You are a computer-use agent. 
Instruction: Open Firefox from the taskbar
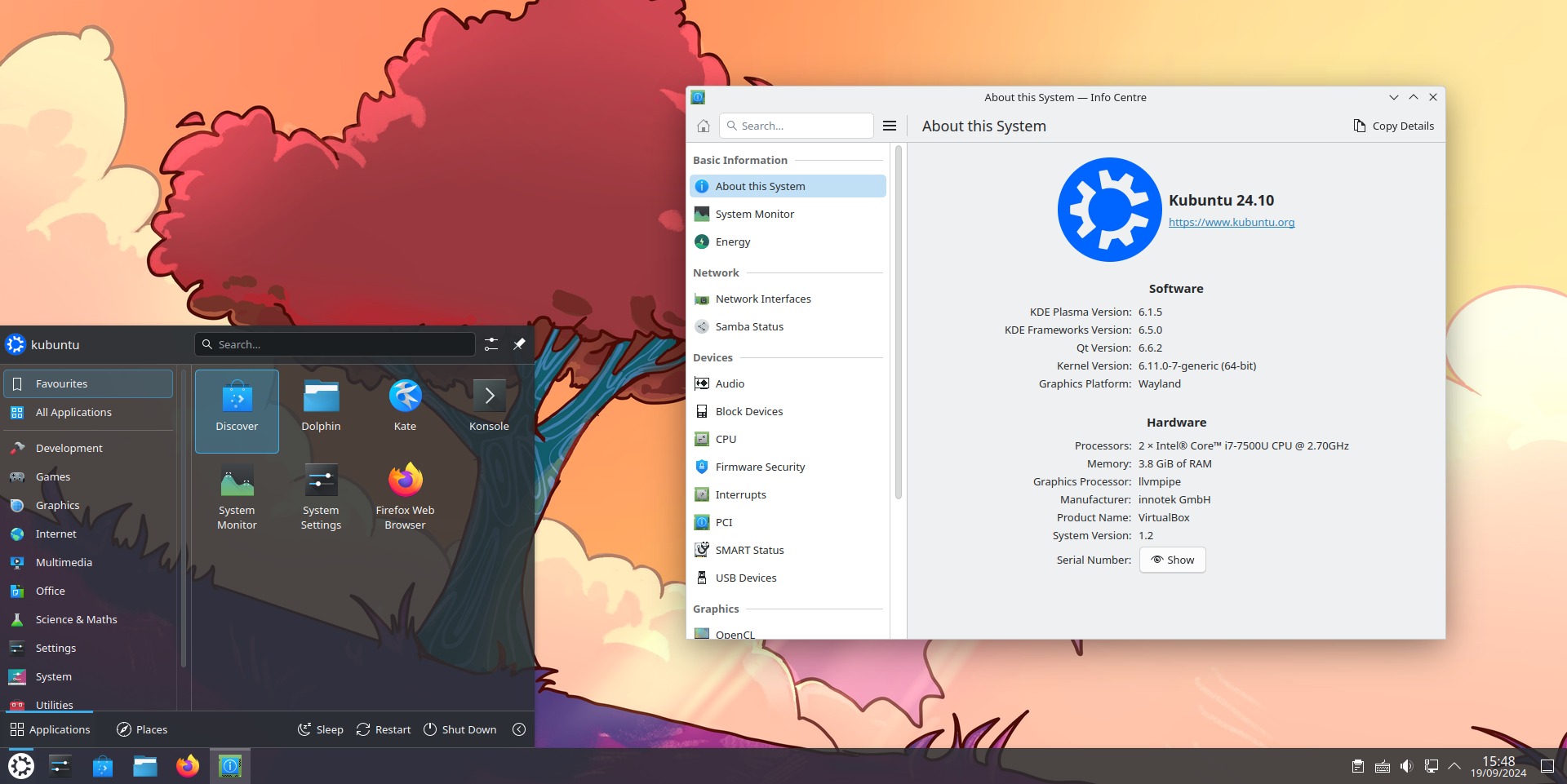tap(188, 766)
